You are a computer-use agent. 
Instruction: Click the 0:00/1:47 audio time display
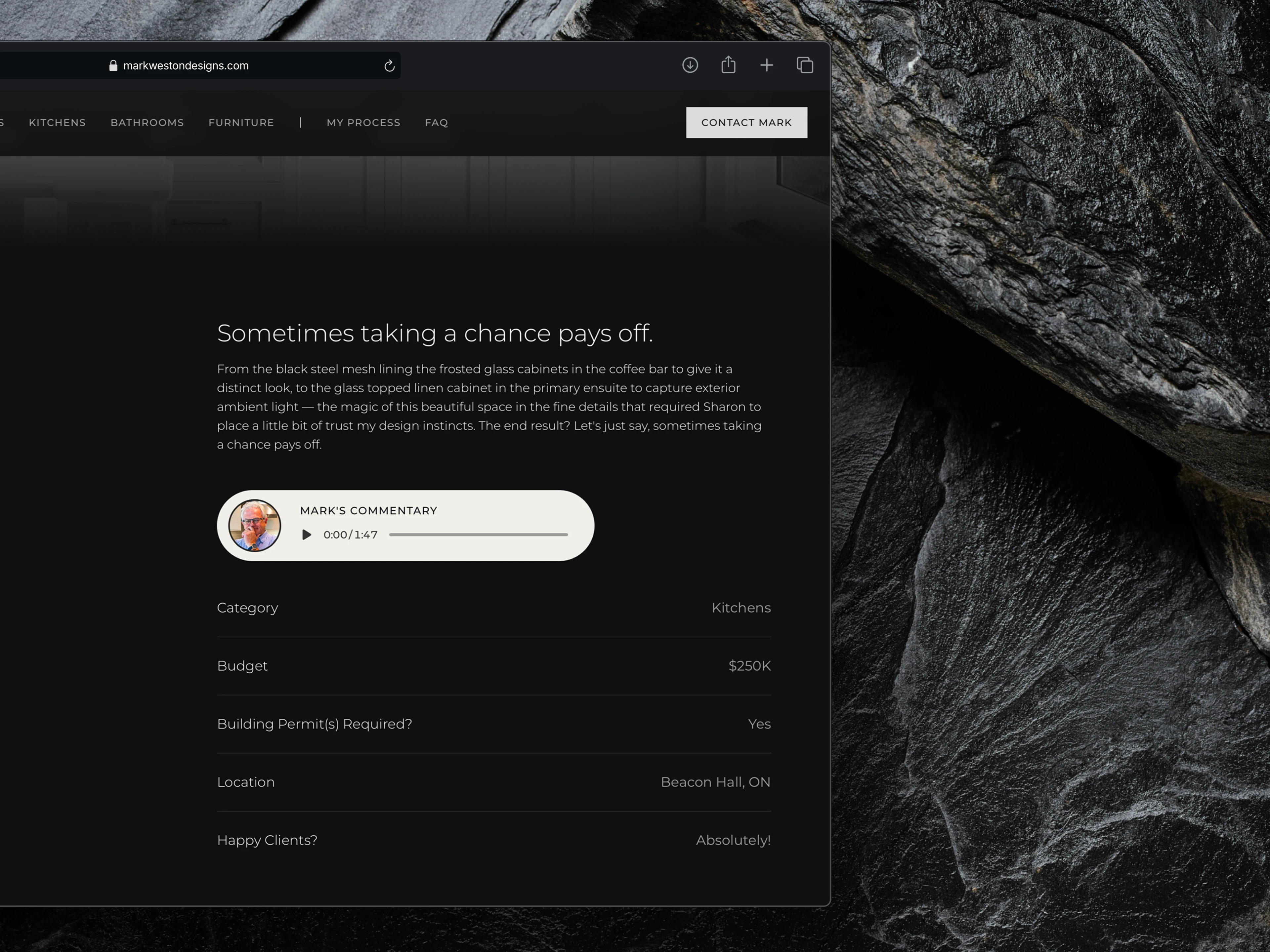click(350, 534)
